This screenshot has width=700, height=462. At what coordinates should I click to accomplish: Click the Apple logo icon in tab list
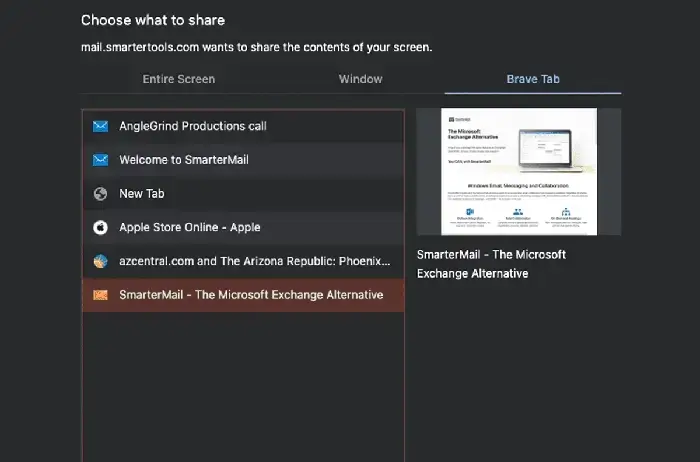pos(100,227)
